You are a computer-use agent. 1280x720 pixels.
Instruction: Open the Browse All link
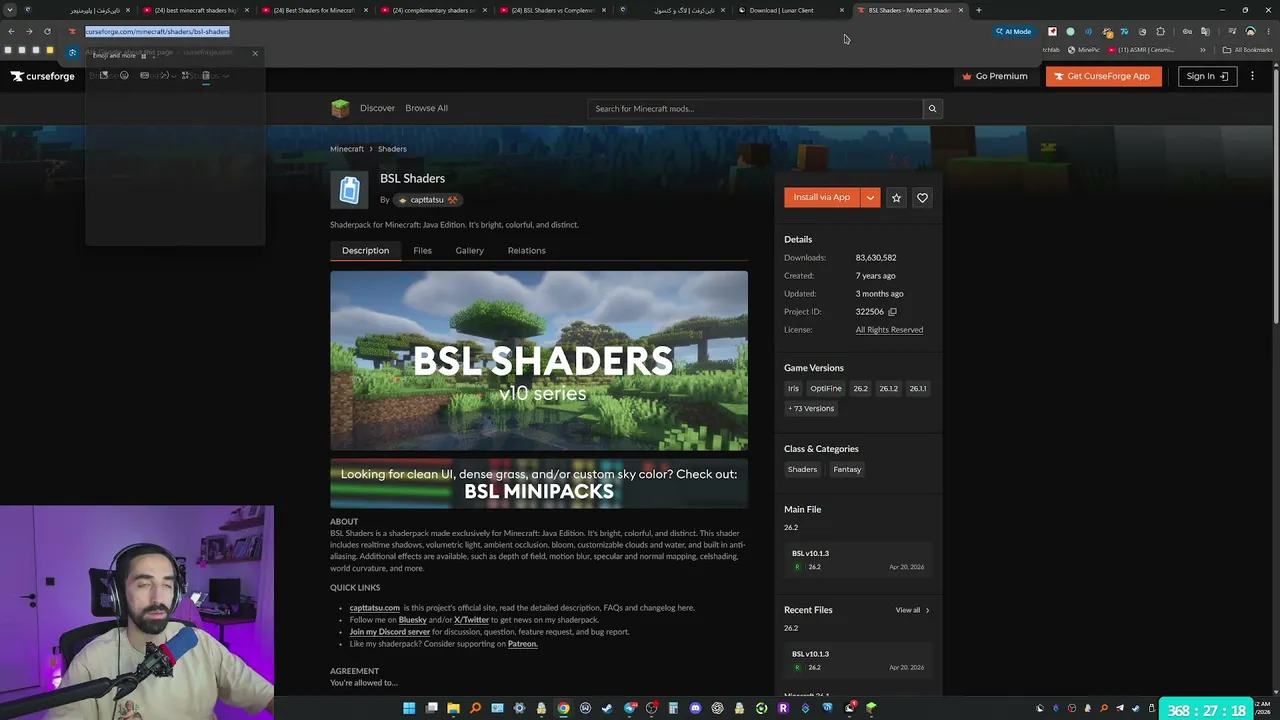[426, 108]
